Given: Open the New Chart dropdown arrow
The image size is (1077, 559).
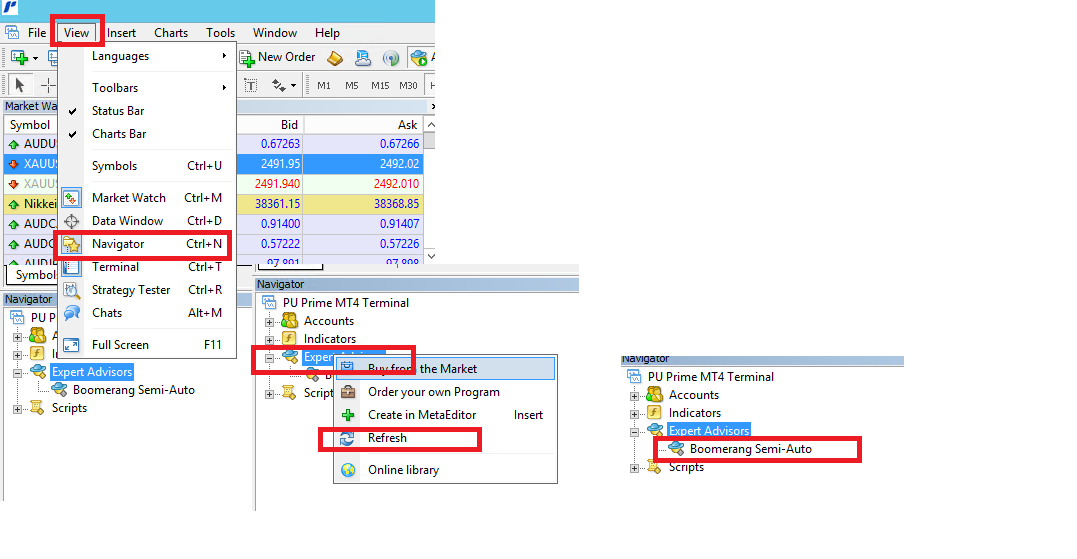Looking at the screenshot, I should pyautogui.click(x=35, y=59).
